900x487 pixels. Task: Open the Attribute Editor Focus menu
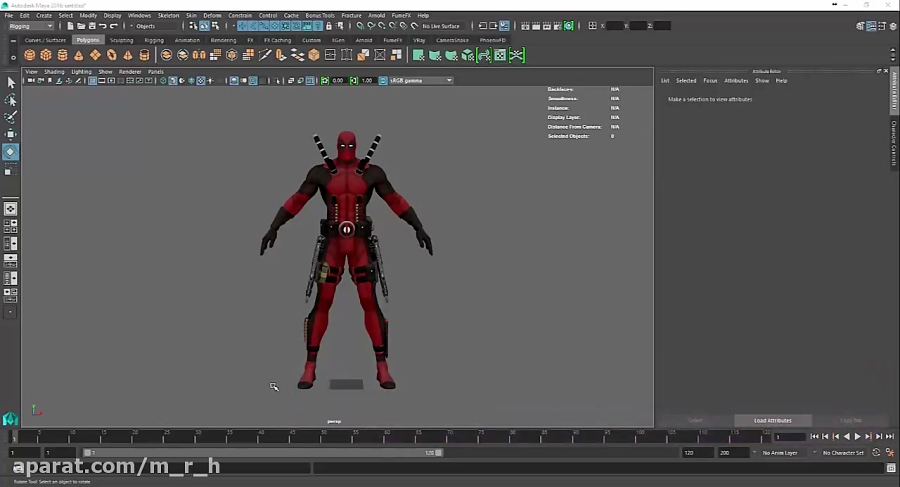click(x=710, y=81)
